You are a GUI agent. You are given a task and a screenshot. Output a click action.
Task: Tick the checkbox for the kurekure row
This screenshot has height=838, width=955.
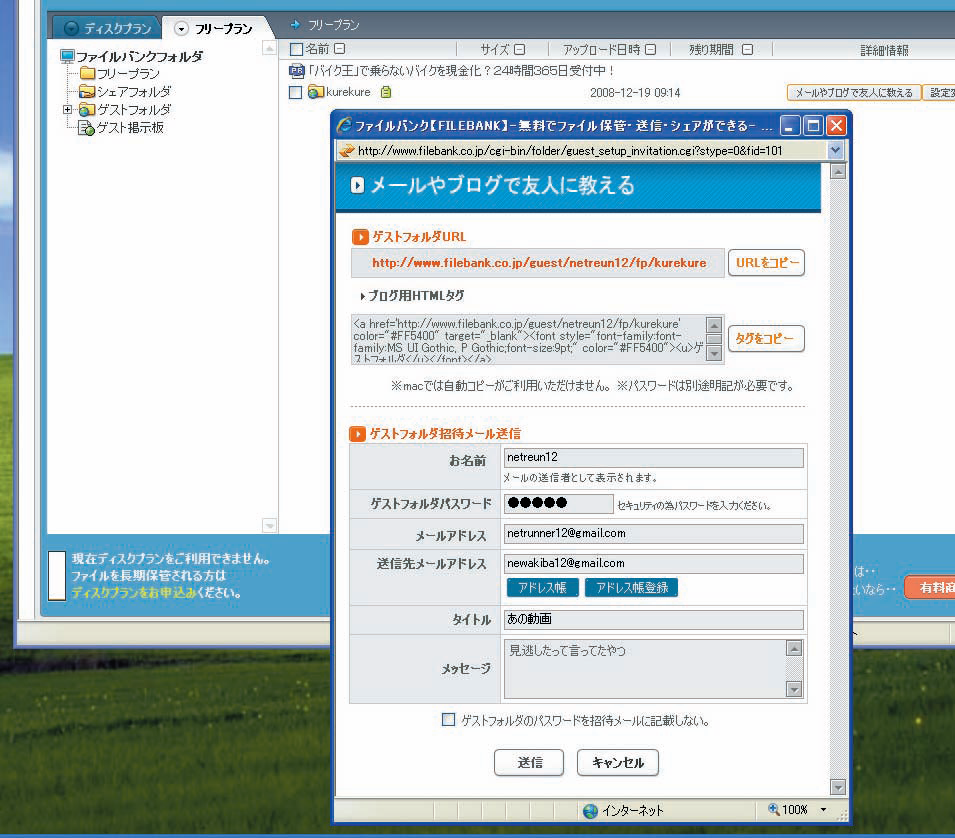pos(295,93)
